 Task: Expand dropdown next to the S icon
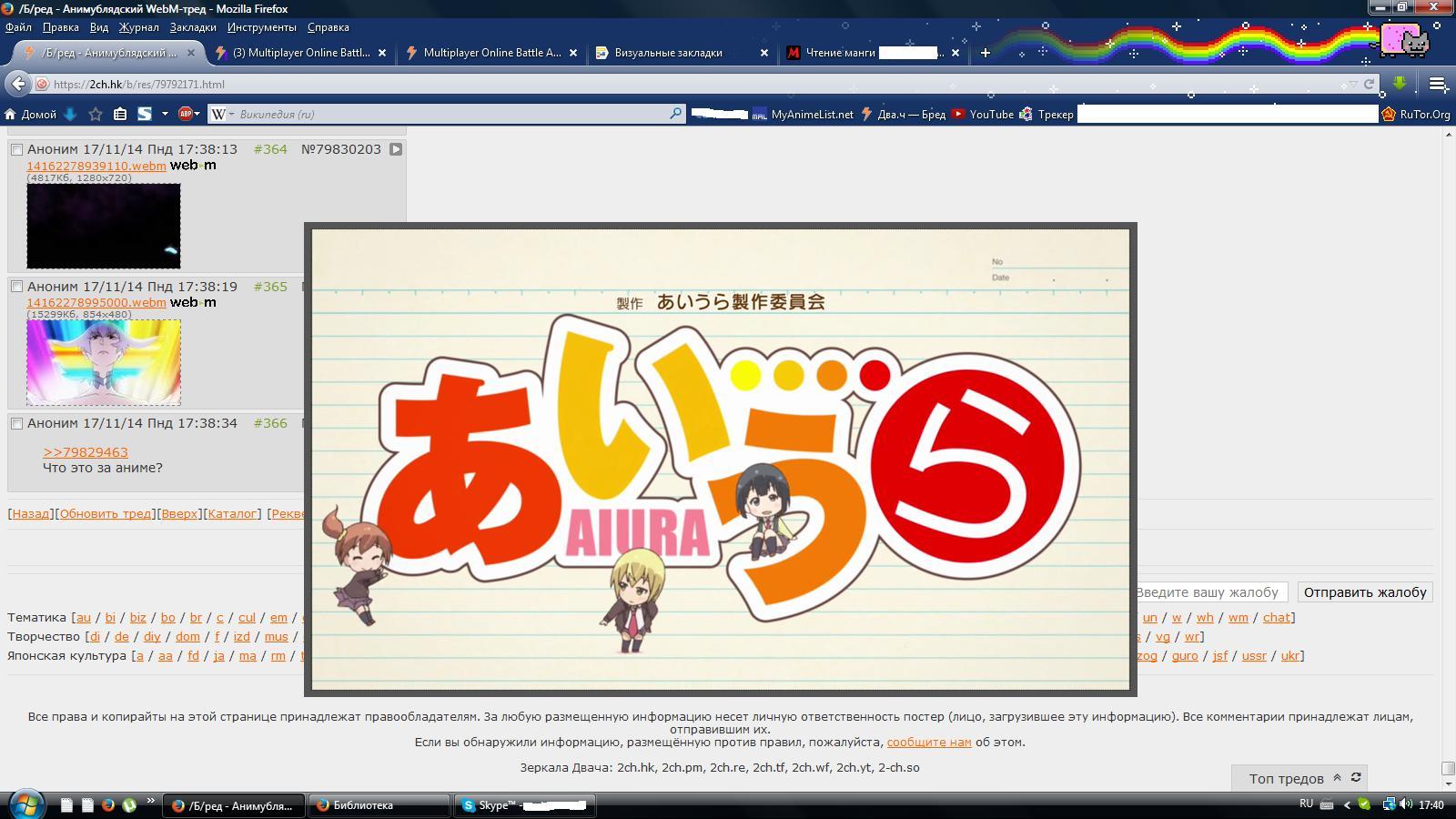point(165,114)
